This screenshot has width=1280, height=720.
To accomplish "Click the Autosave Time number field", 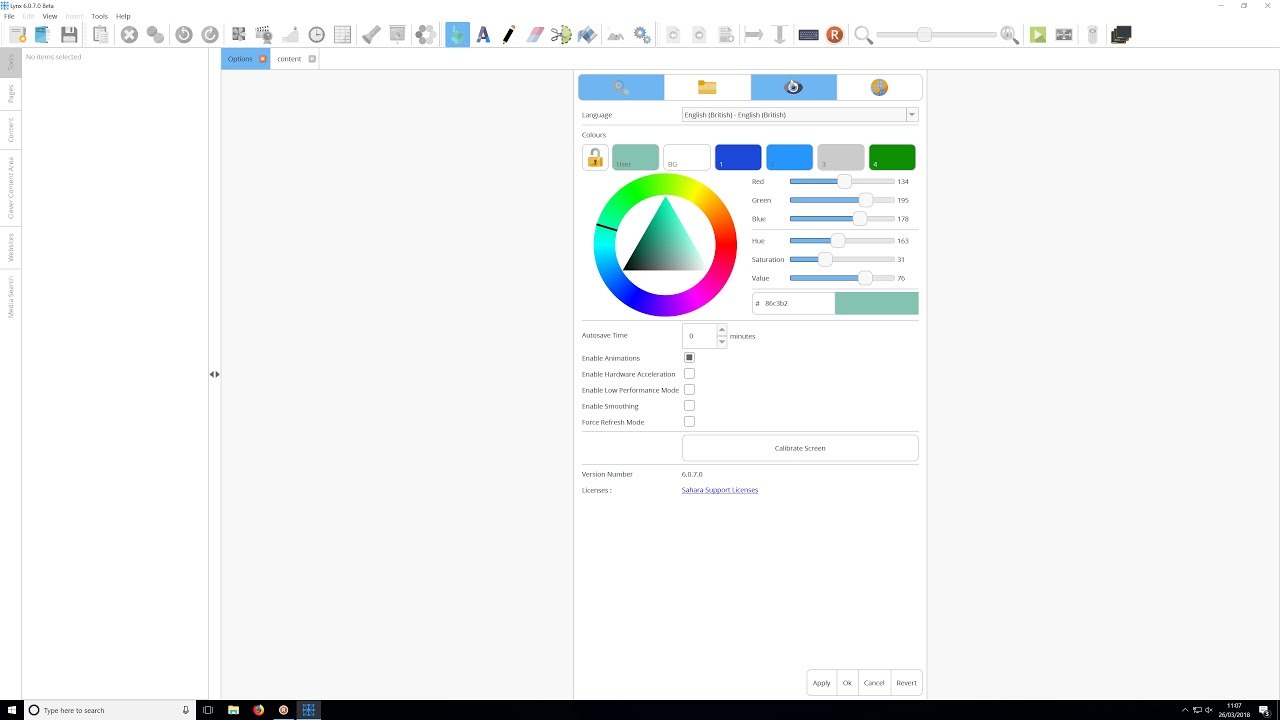I will point(699,336).
